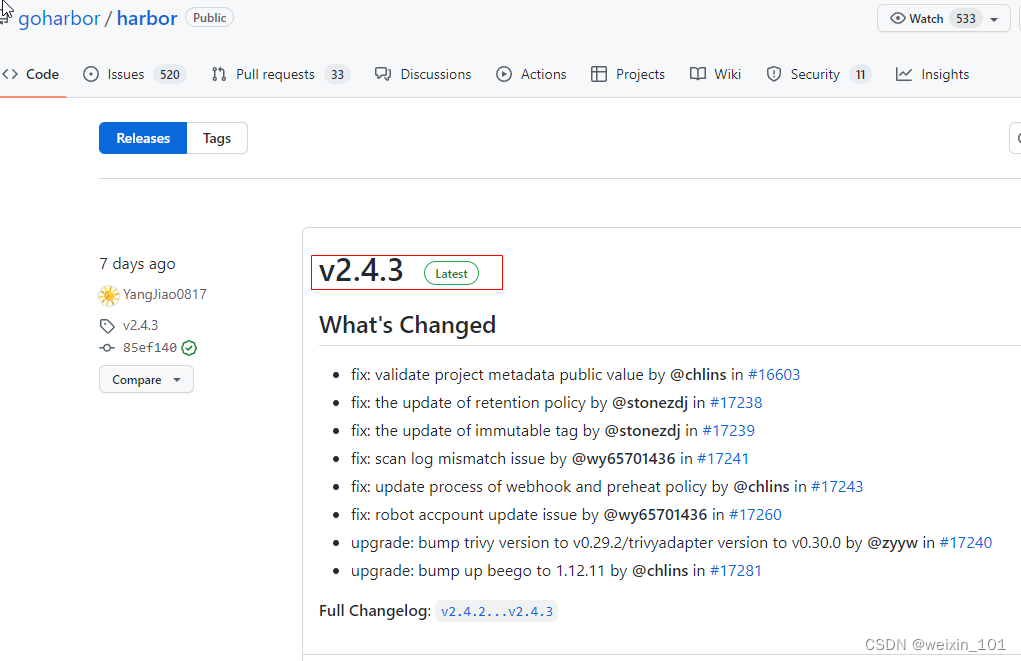The image size is (1021, 661).
Task: Open YangJiao0817 user profile
Action: click(x=165, y=294)
